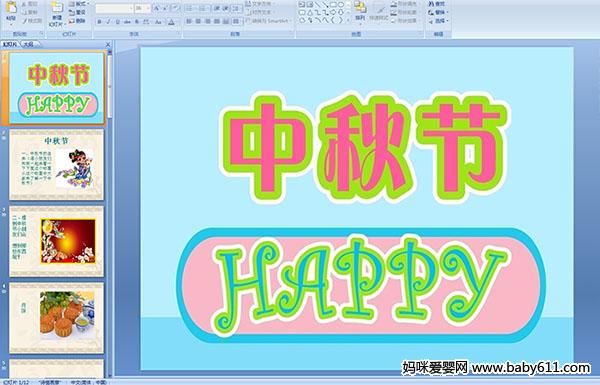600x385 pixels.
Task: Pick the Oval shape in gallery
Action: point(341,4)
